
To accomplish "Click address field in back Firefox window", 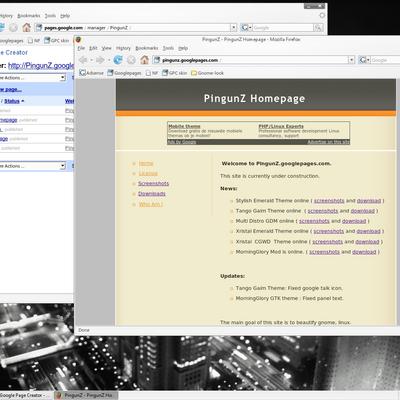I will (136, 28).
